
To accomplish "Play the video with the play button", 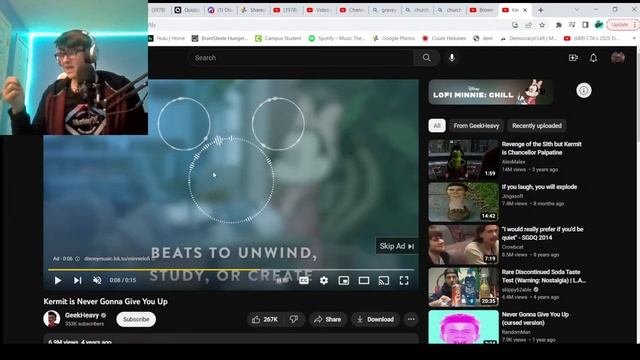I will point(58,280).
